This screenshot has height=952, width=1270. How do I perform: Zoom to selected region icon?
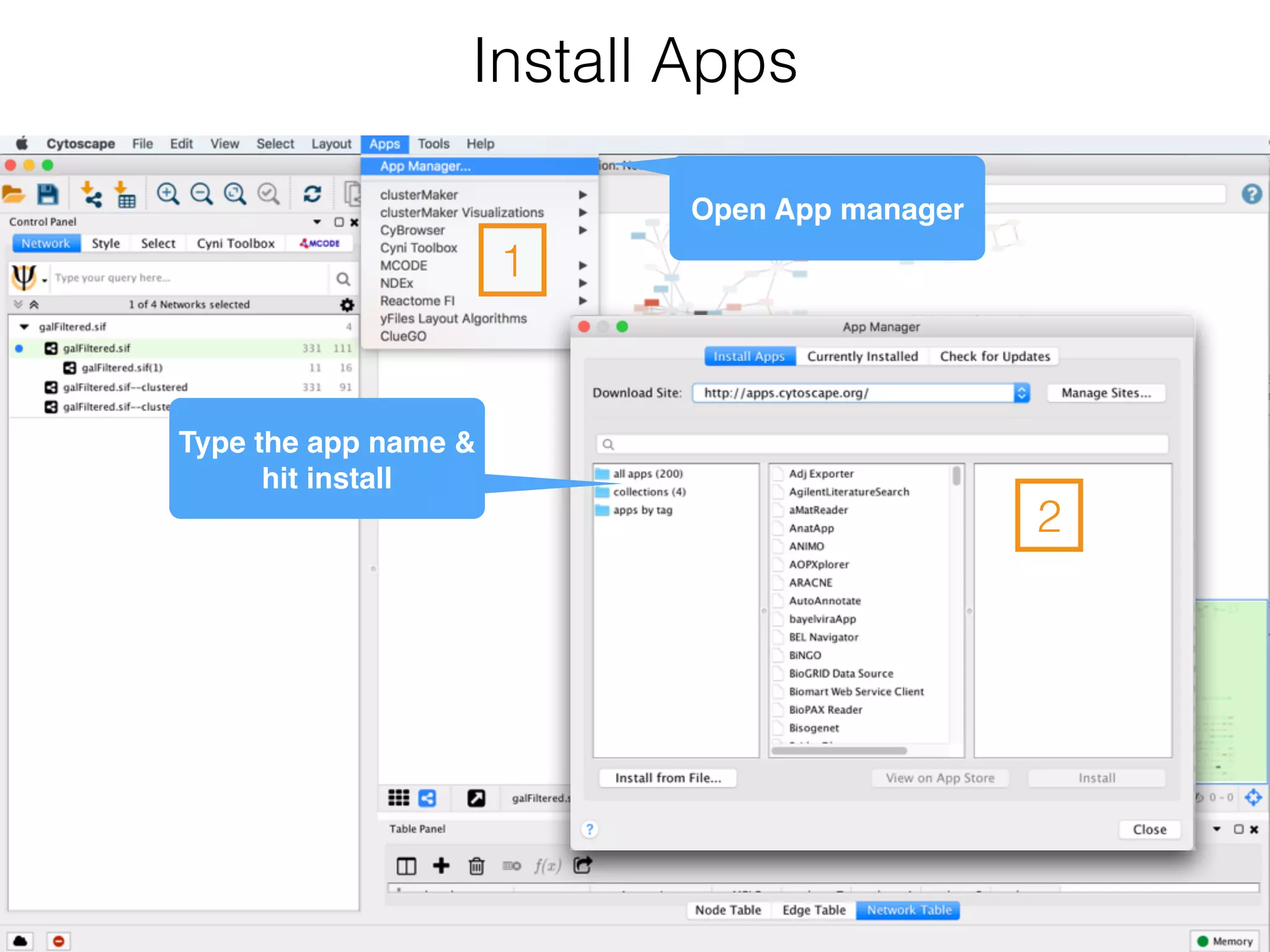pyautogui.click(x=268, y=195)
